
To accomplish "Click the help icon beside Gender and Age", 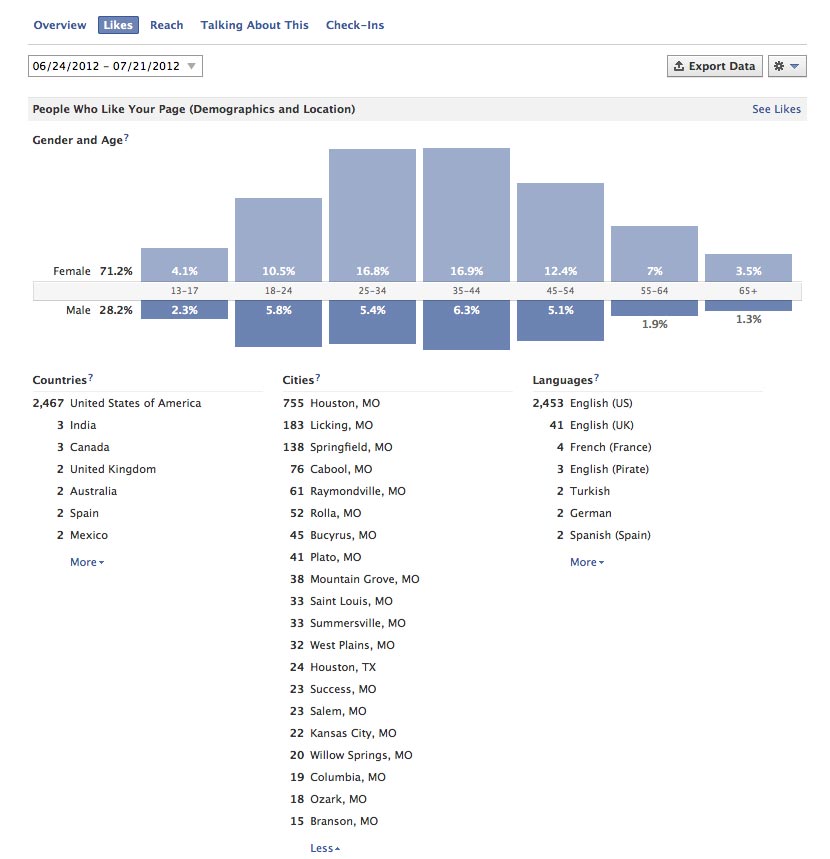I will [x=127, y=139].
